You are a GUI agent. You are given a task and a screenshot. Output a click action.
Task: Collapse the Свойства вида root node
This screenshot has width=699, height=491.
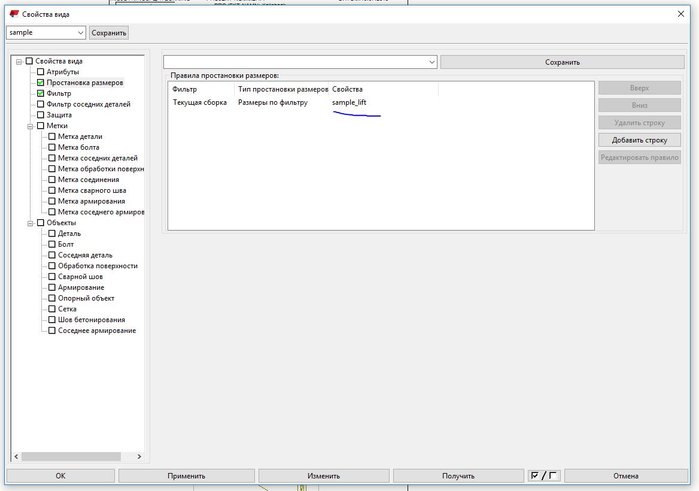click(19, 62)
